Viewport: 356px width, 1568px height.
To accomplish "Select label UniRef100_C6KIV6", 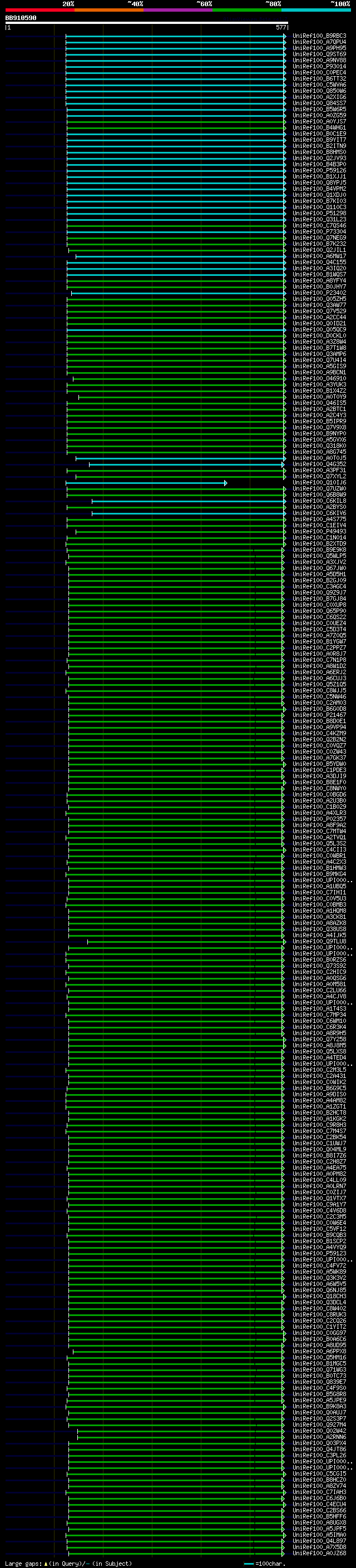I will (x=319, y=513).
